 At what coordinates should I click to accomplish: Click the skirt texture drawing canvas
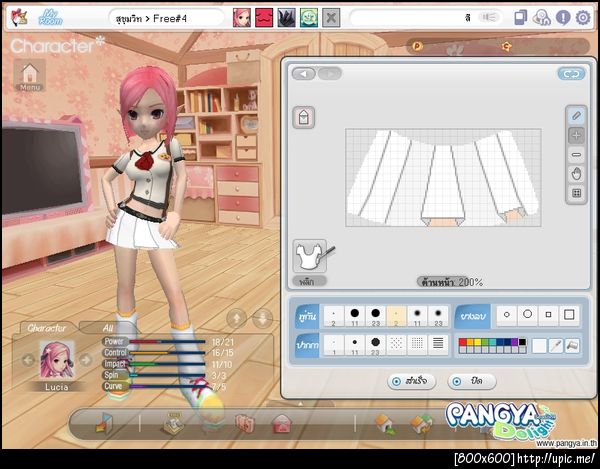click(x=443, y=178)
